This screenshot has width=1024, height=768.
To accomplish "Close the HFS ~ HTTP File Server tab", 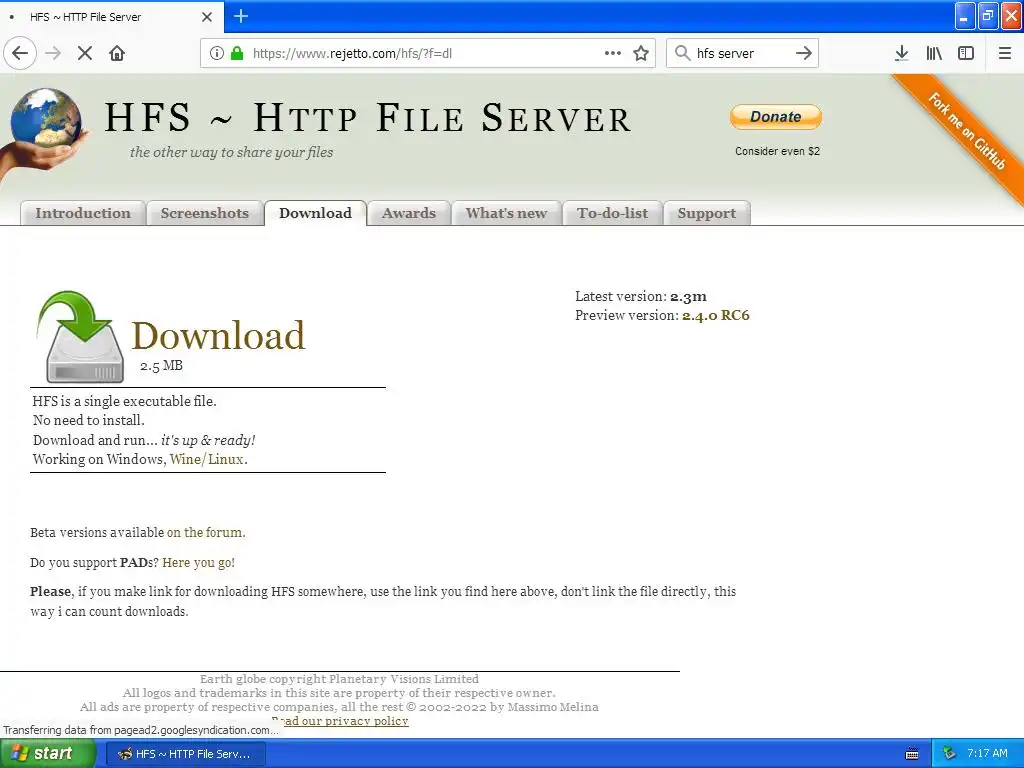I will [207, 17].
